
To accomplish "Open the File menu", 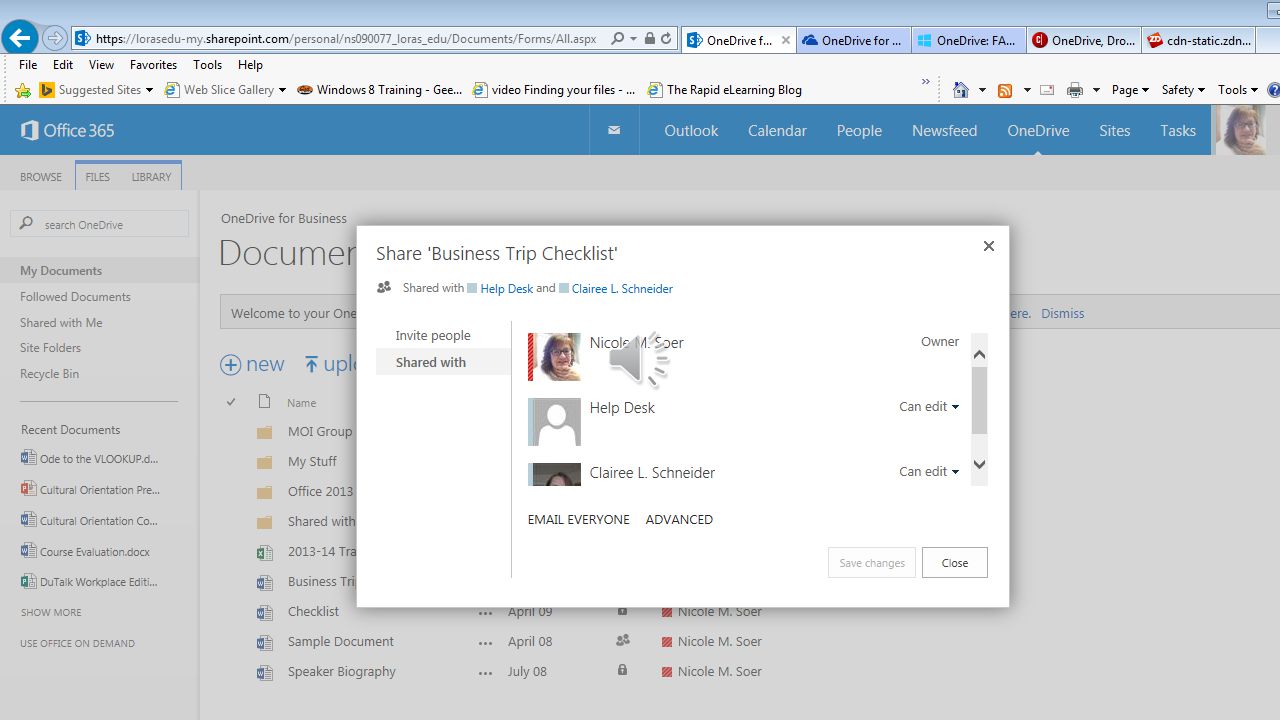I will coord(28,64).
